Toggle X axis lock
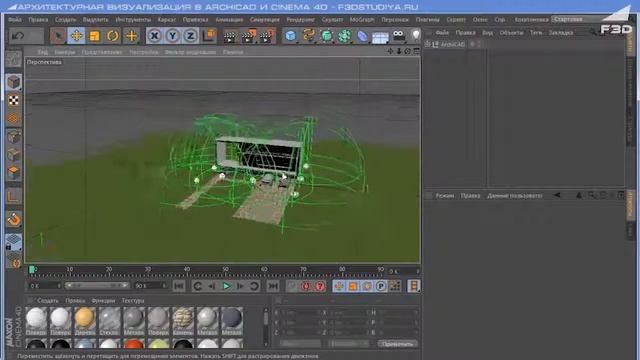The width and height of the screenshot is (640, 360). coord(154,36)
